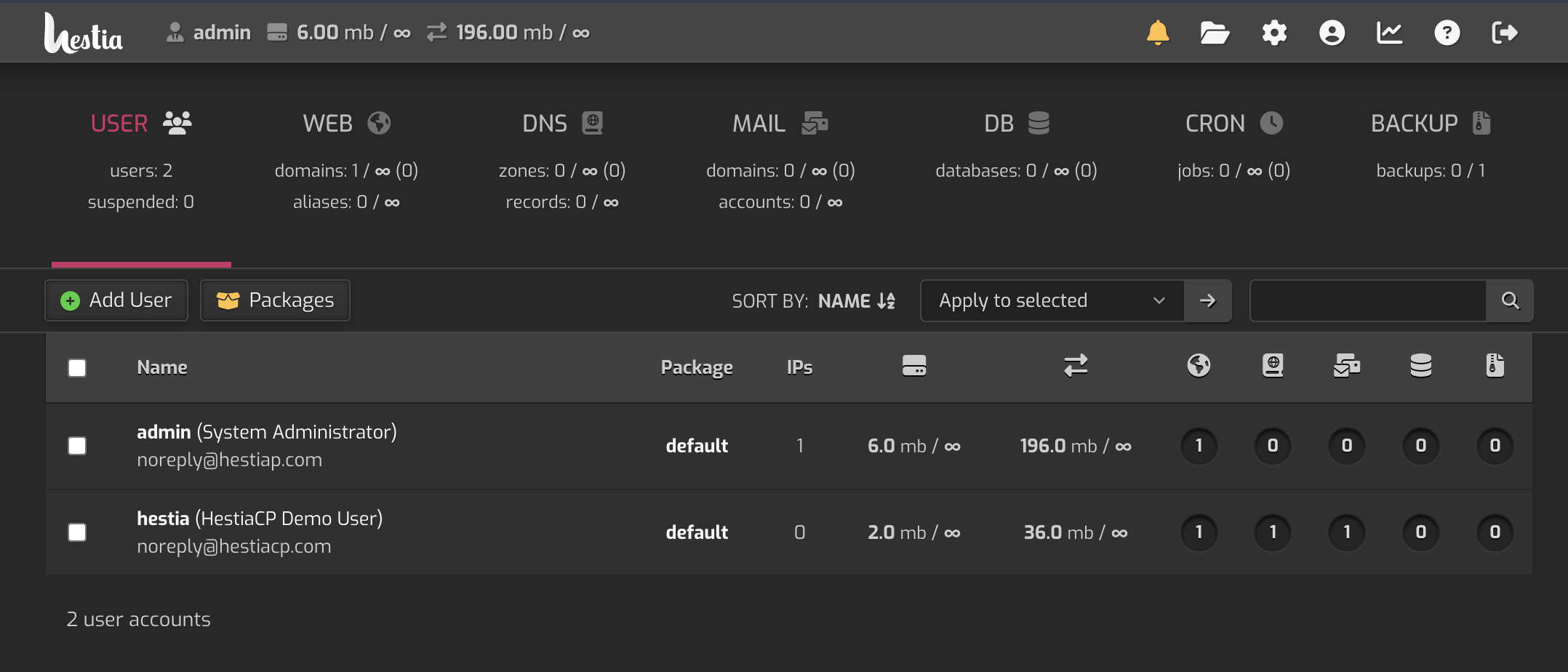Click the Add User button
Screen dimensions: 1568x672
(x=116, y=300)
